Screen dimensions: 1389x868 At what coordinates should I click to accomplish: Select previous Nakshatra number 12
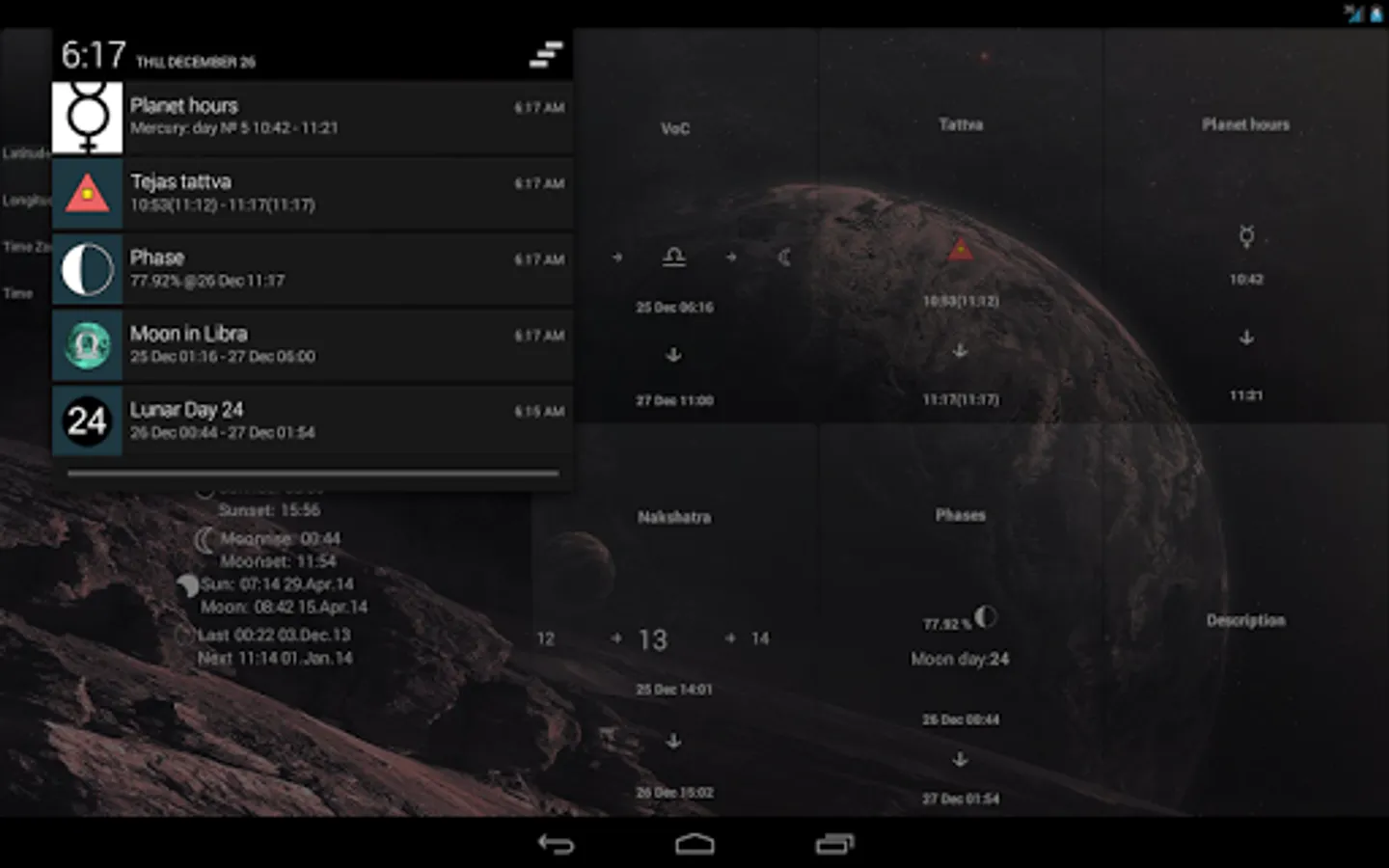click(x=546, y=638)
